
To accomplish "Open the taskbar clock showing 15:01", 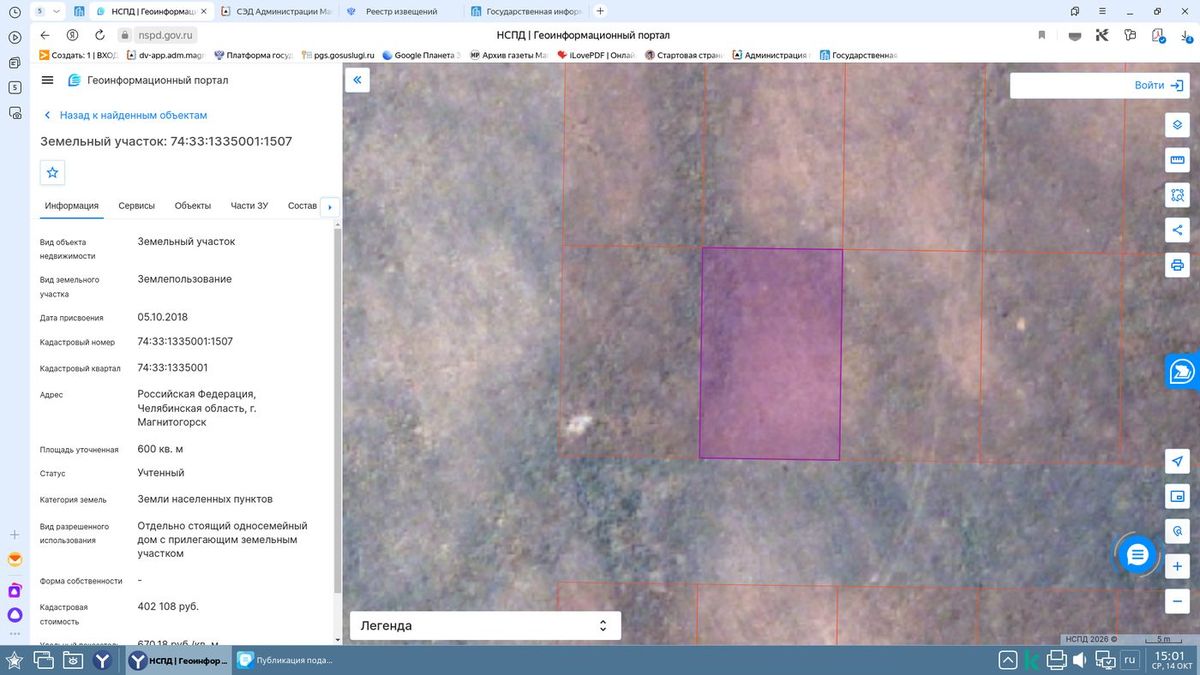I will [1170, 660].
